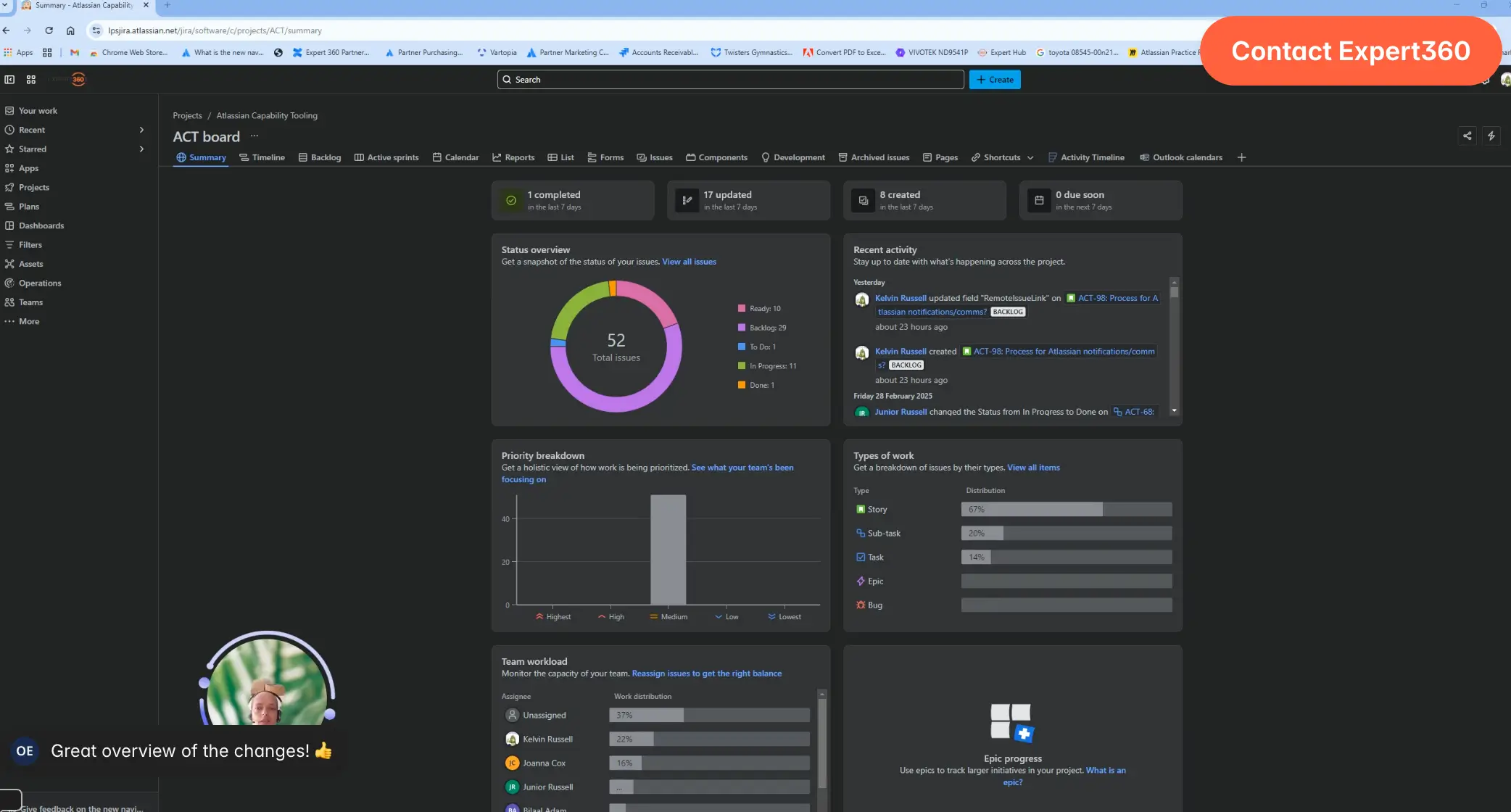Click Reassign issues to get the right balance
Screen dimensions: 1511x812
pyautogui.click(x=707, y=674)
